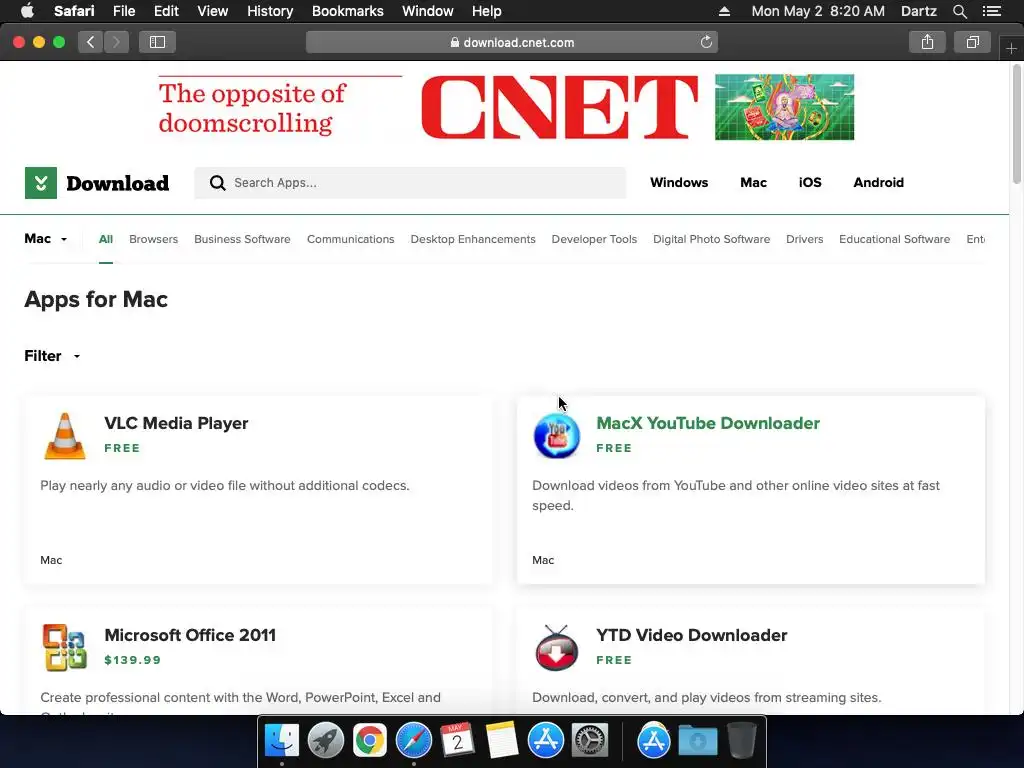This screenshot has height=768, width=1024.
Task: Select the Drivers category
Action: tap(805, 239)
